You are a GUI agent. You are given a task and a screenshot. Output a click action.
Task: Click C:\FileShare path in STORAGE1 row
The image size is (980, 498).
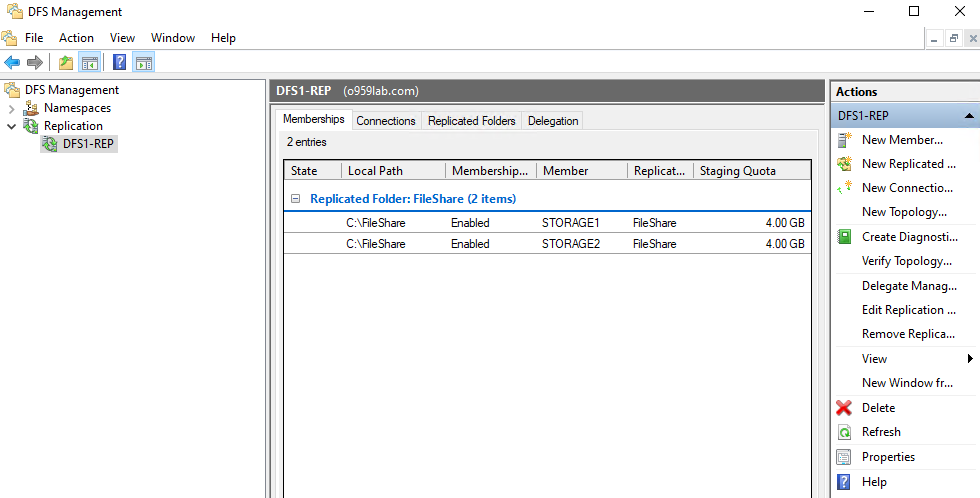[x=376, y=223]
